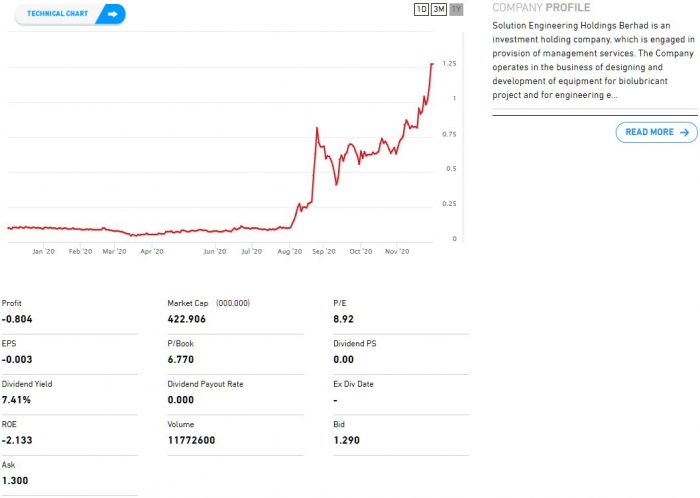This screenshot has height=498, width=700.
Task: Open the Technical Chart label
Action: tap(58, 14)
